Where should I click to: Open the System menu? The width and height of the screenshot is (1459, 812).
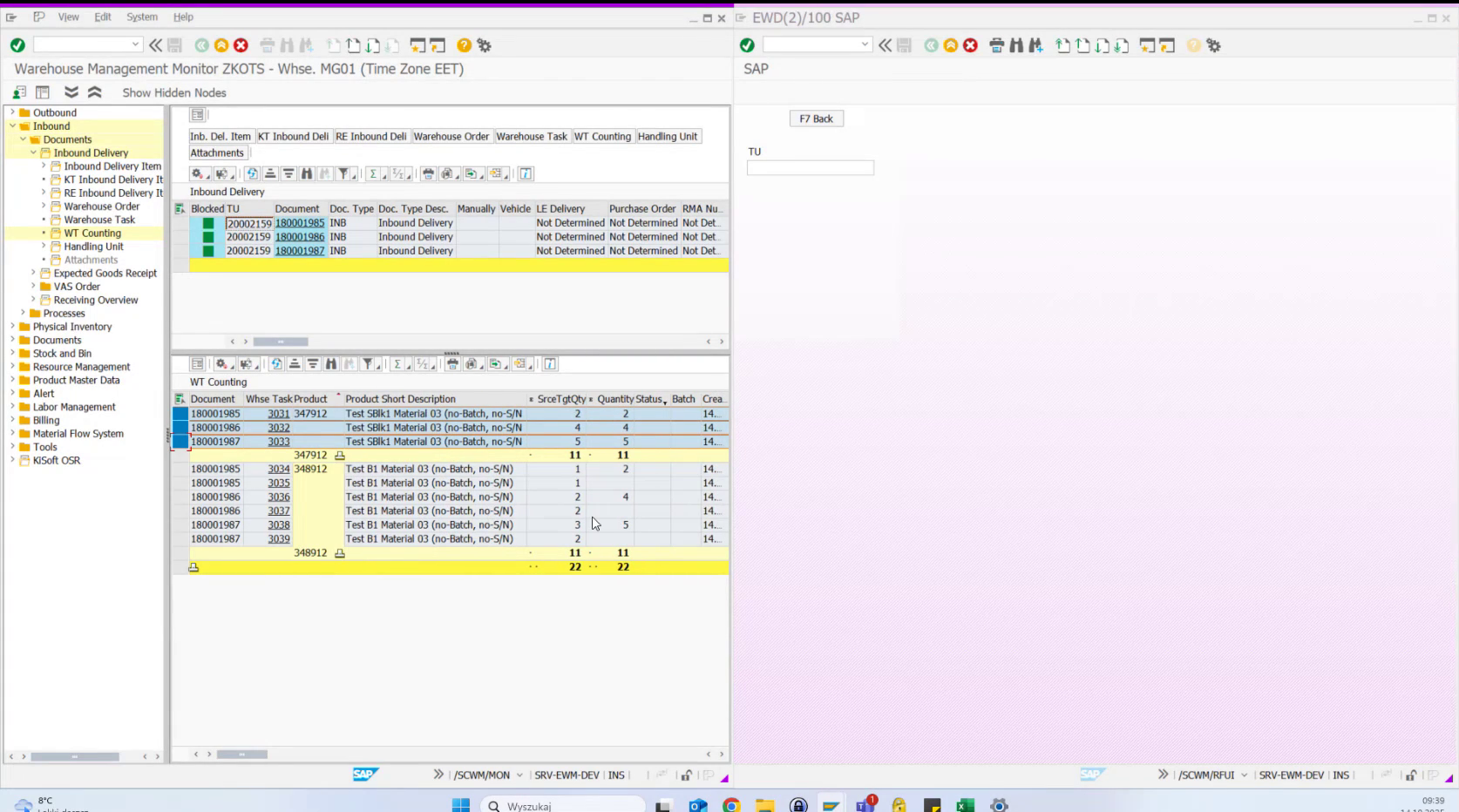tap(142, 17)
